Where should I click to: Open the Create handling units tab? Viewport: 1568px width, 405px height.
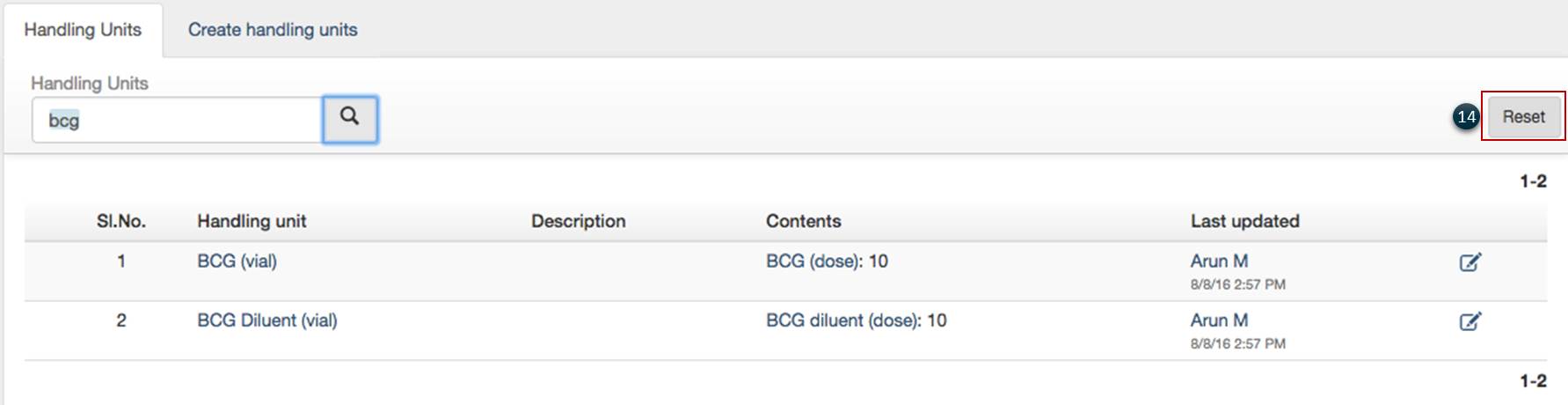(273, 30)
